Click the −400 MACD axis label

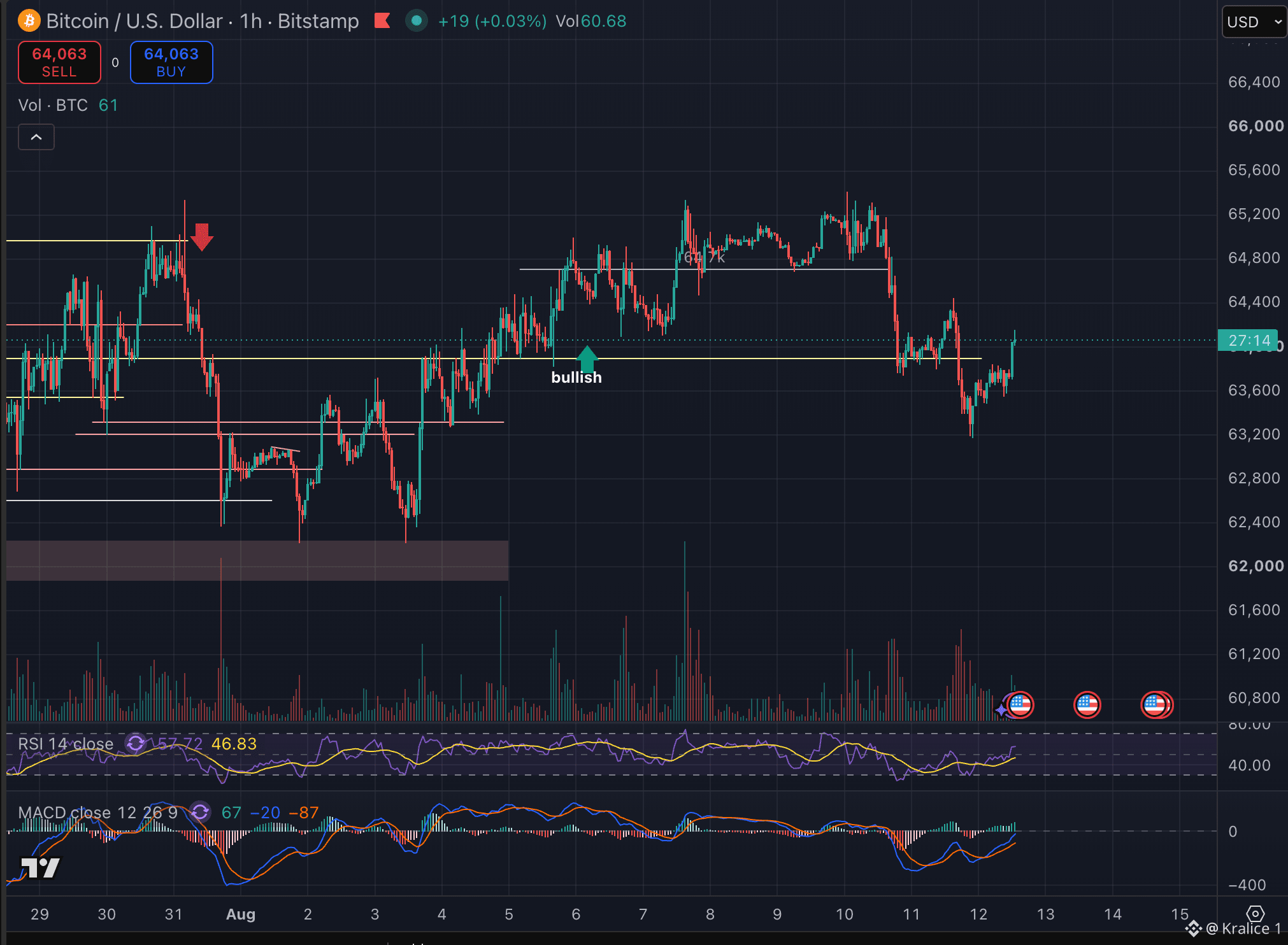1247,885
